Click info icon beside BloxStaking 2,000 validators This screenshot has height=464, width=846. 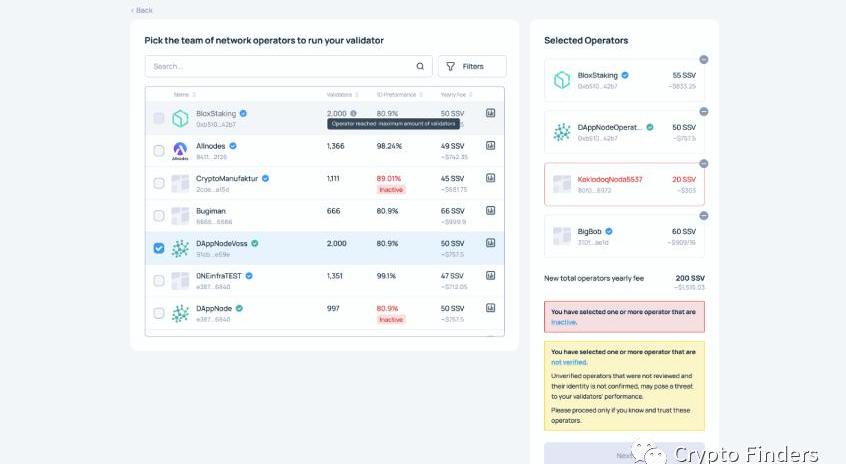click(353, 113)
